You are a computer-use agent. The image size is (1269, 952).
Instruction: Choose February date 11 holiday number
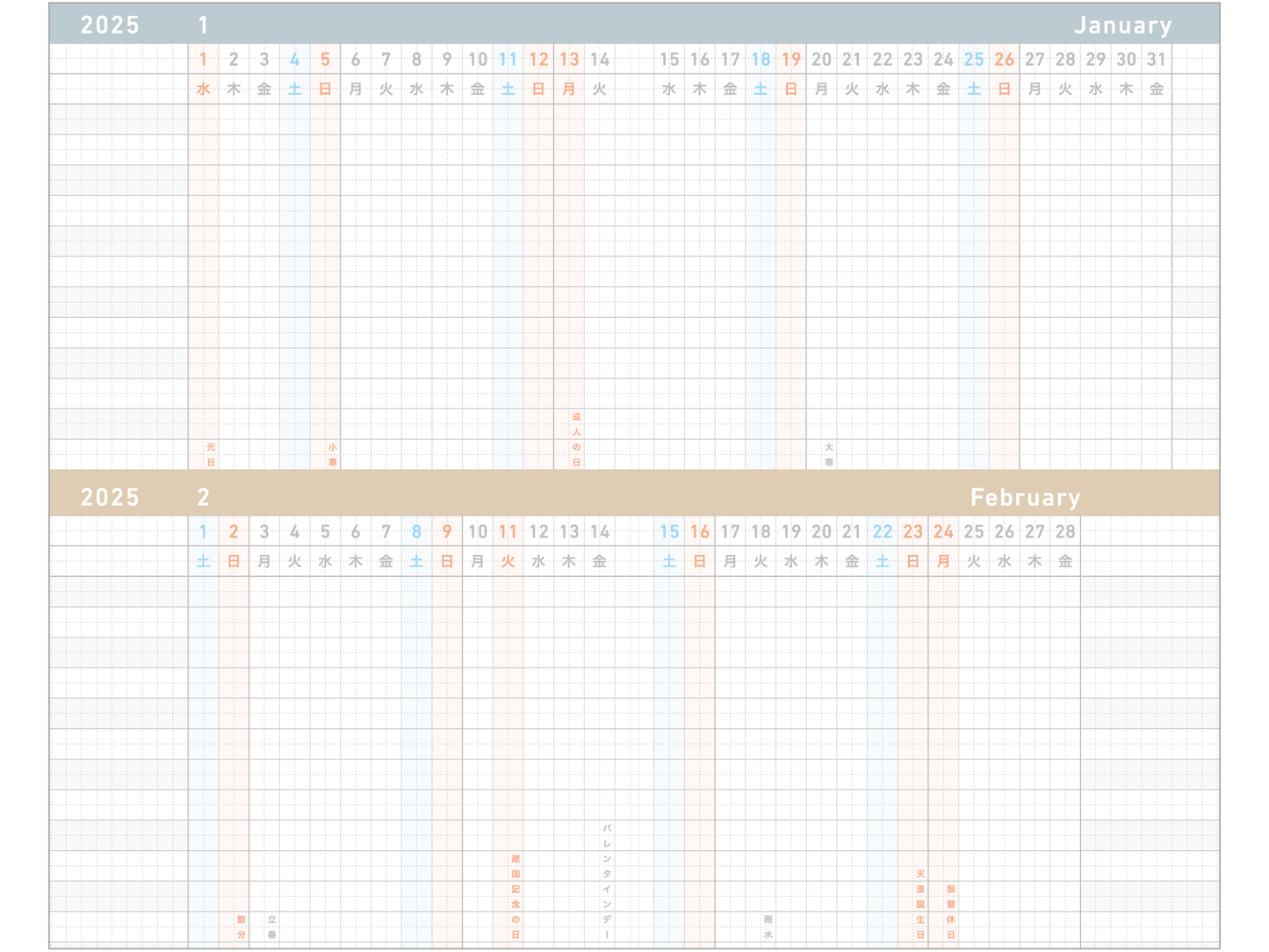[508, 532]
